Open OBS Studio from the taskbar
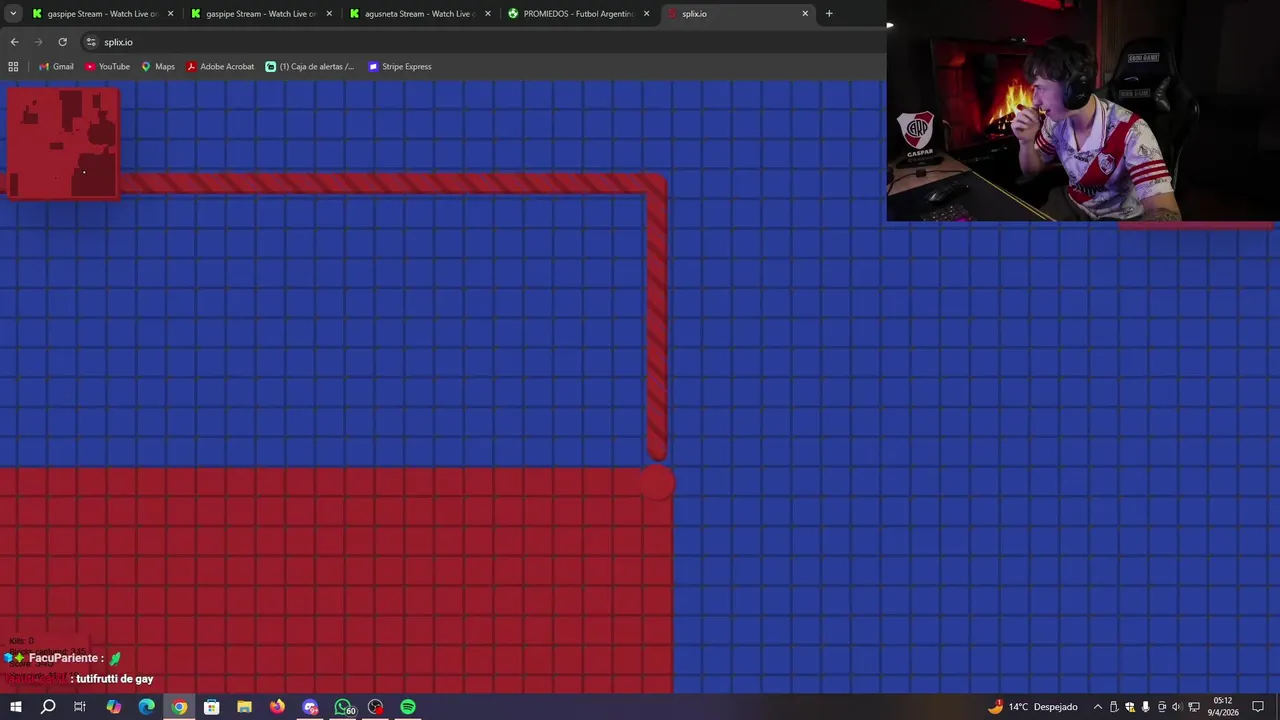The height and width of the screenshot is (720, 1280). 376,707
